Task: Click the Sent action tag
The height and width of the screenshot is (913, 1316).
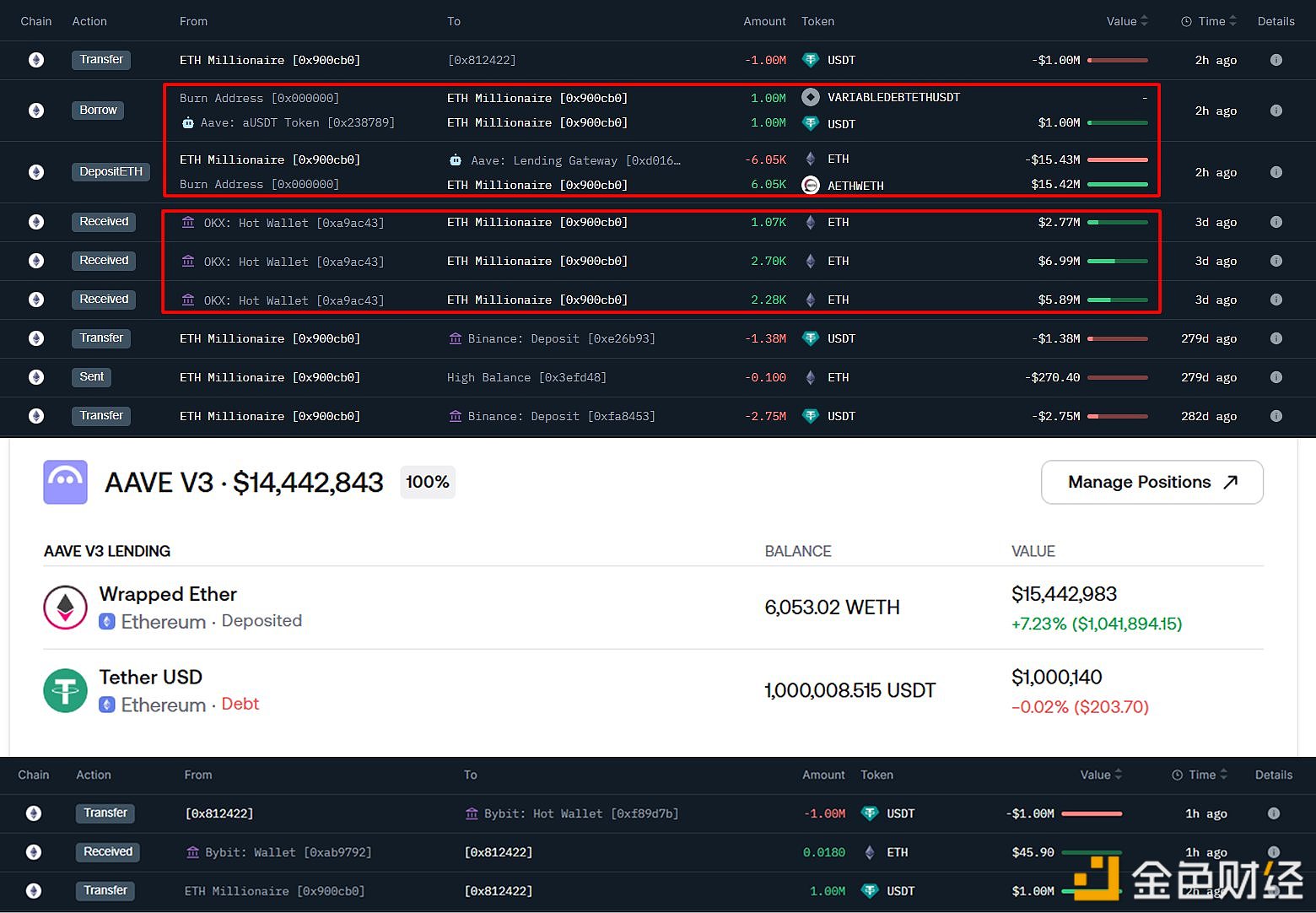Action: pyautogui.click(x=92, y=377)
